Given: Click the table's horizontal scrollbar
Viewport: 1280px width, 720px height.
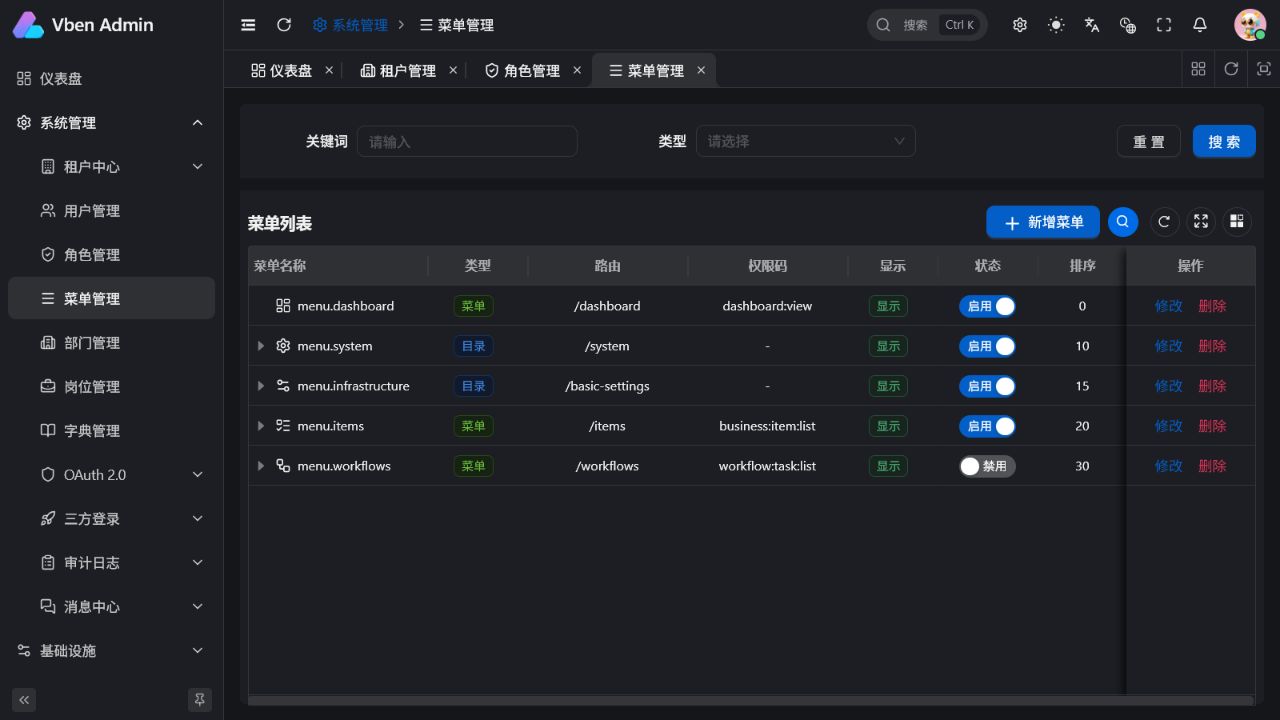Looking at the screenshot, I should click(750, 700).
